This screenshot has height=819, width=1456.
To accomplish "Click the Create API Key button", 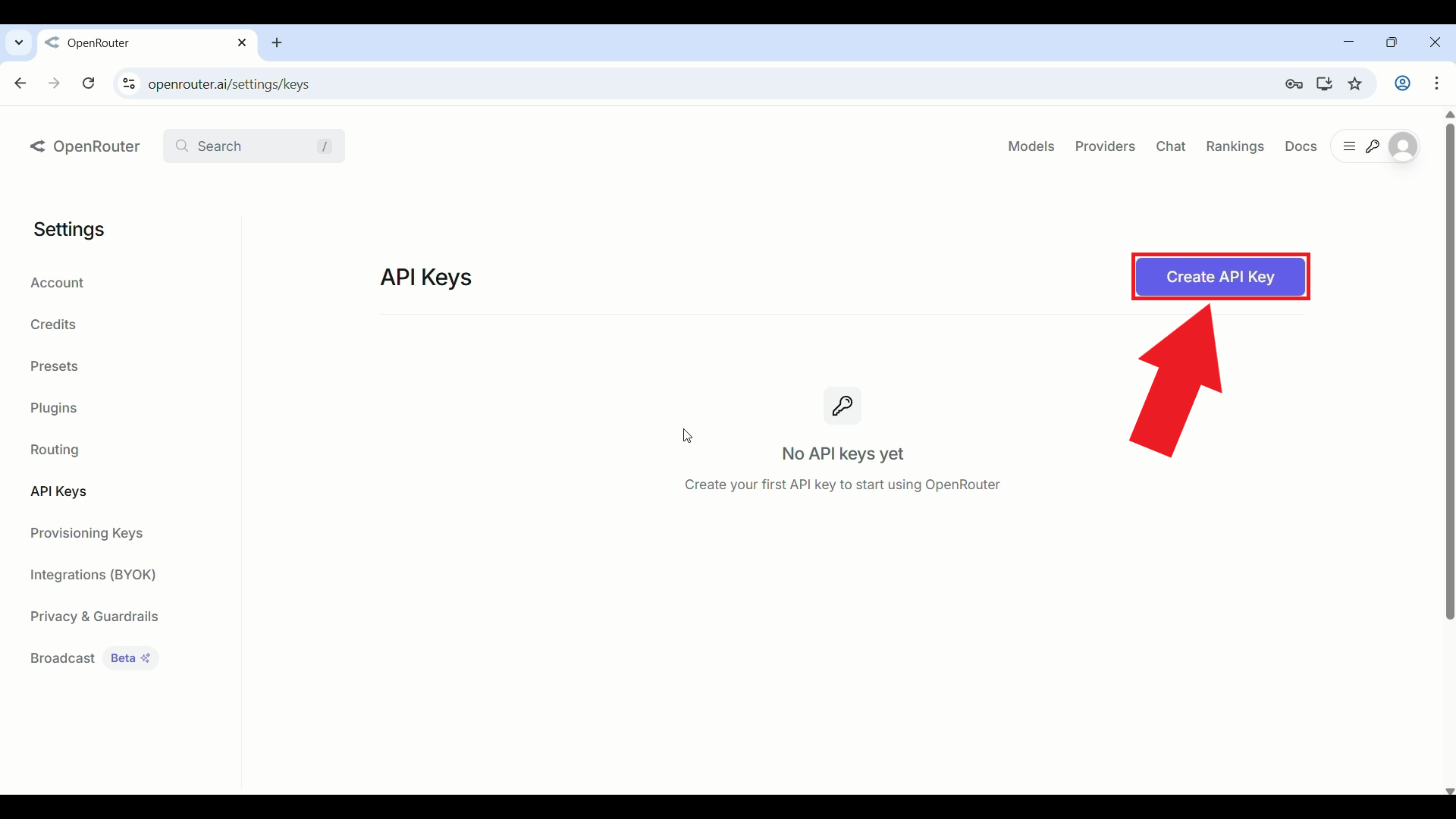I will click(x=1219, y=277).
